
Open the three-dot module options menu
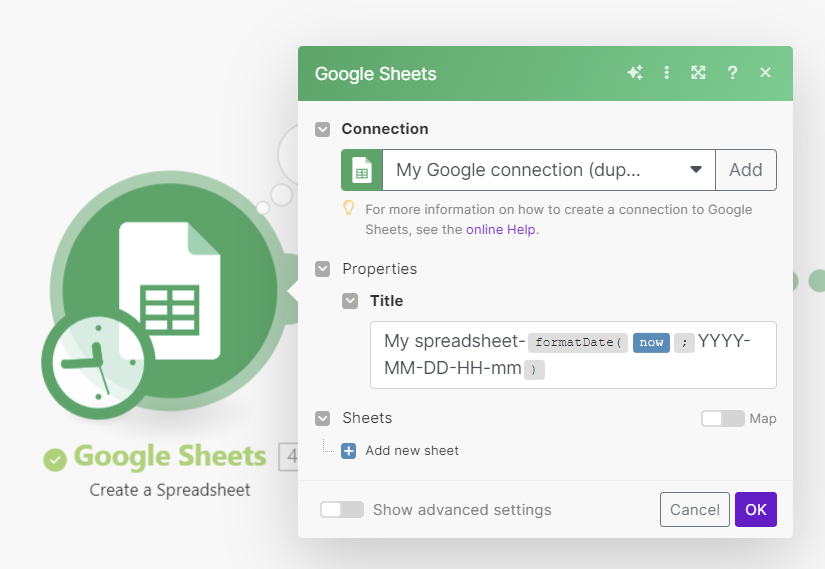667,73
